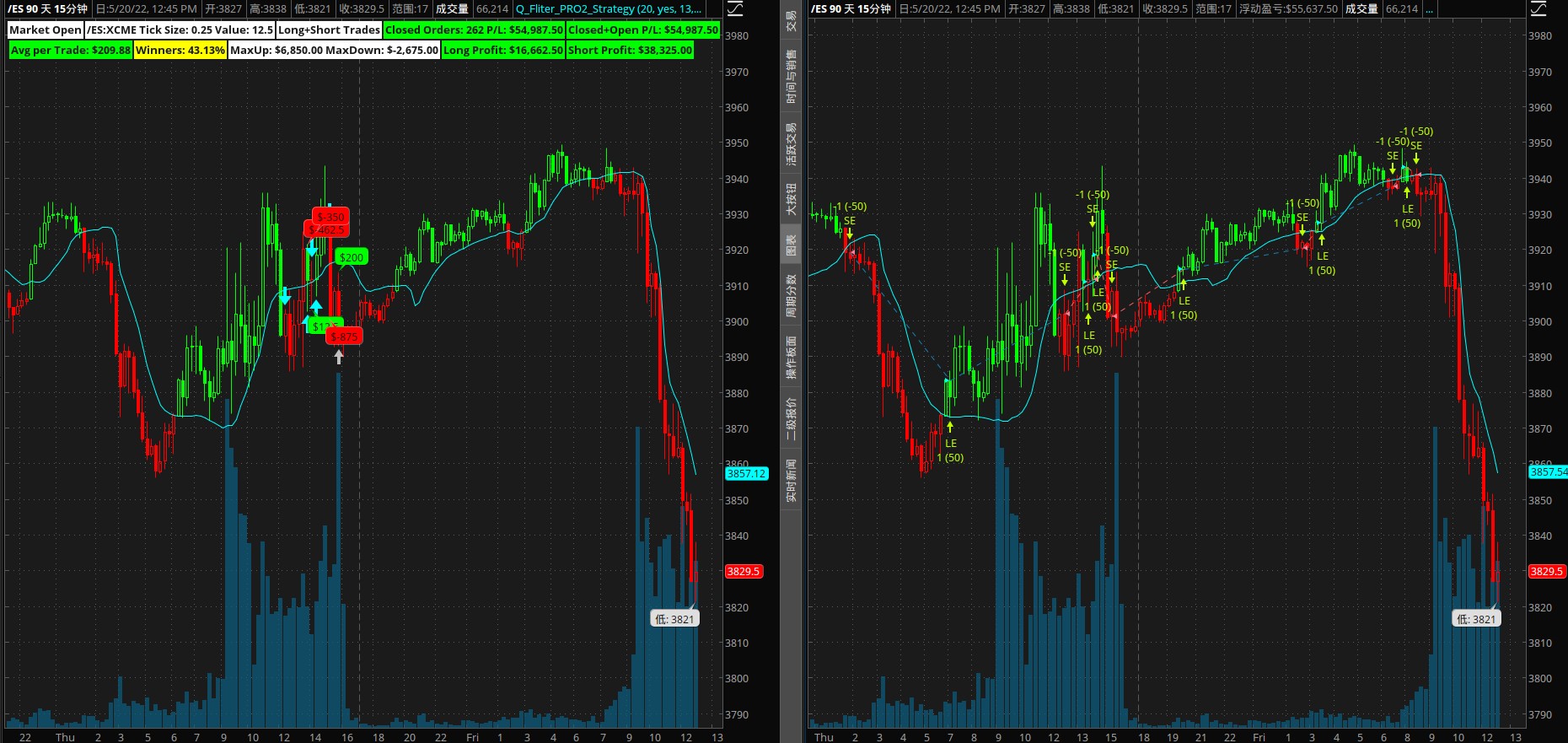Click white up arrow below the $-875 bubble
1568x743 pixels.
339,358
